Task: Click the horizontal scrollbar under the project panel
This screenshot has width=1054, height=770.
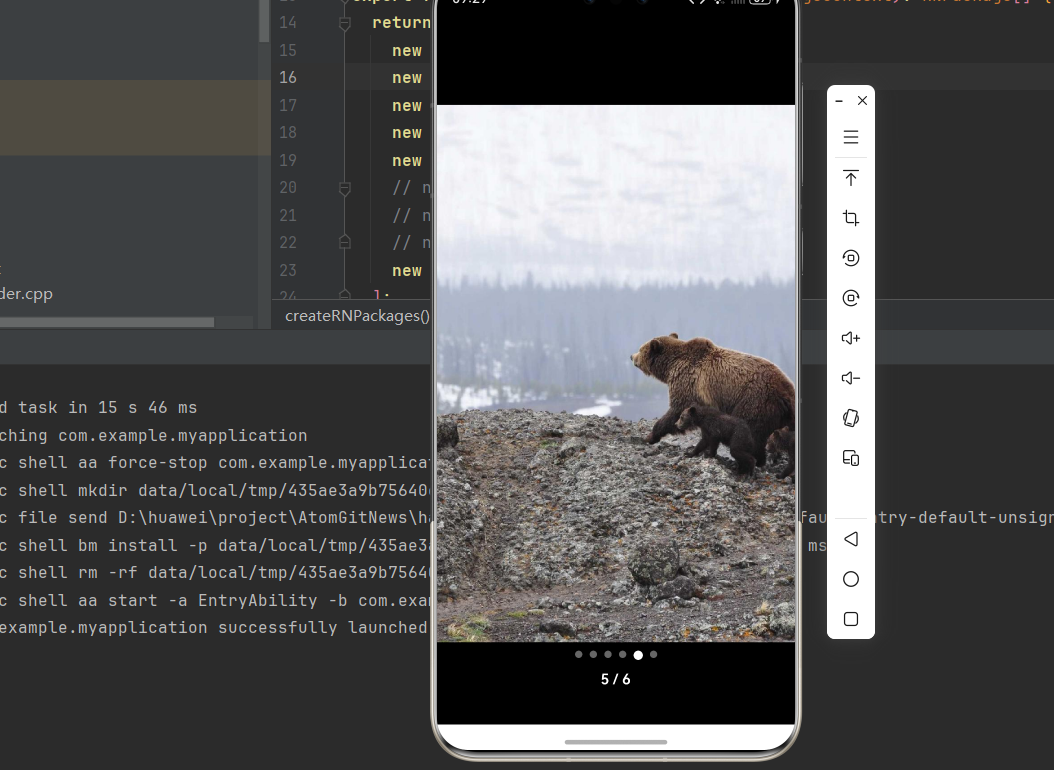Action: click(x=107, y=323)
